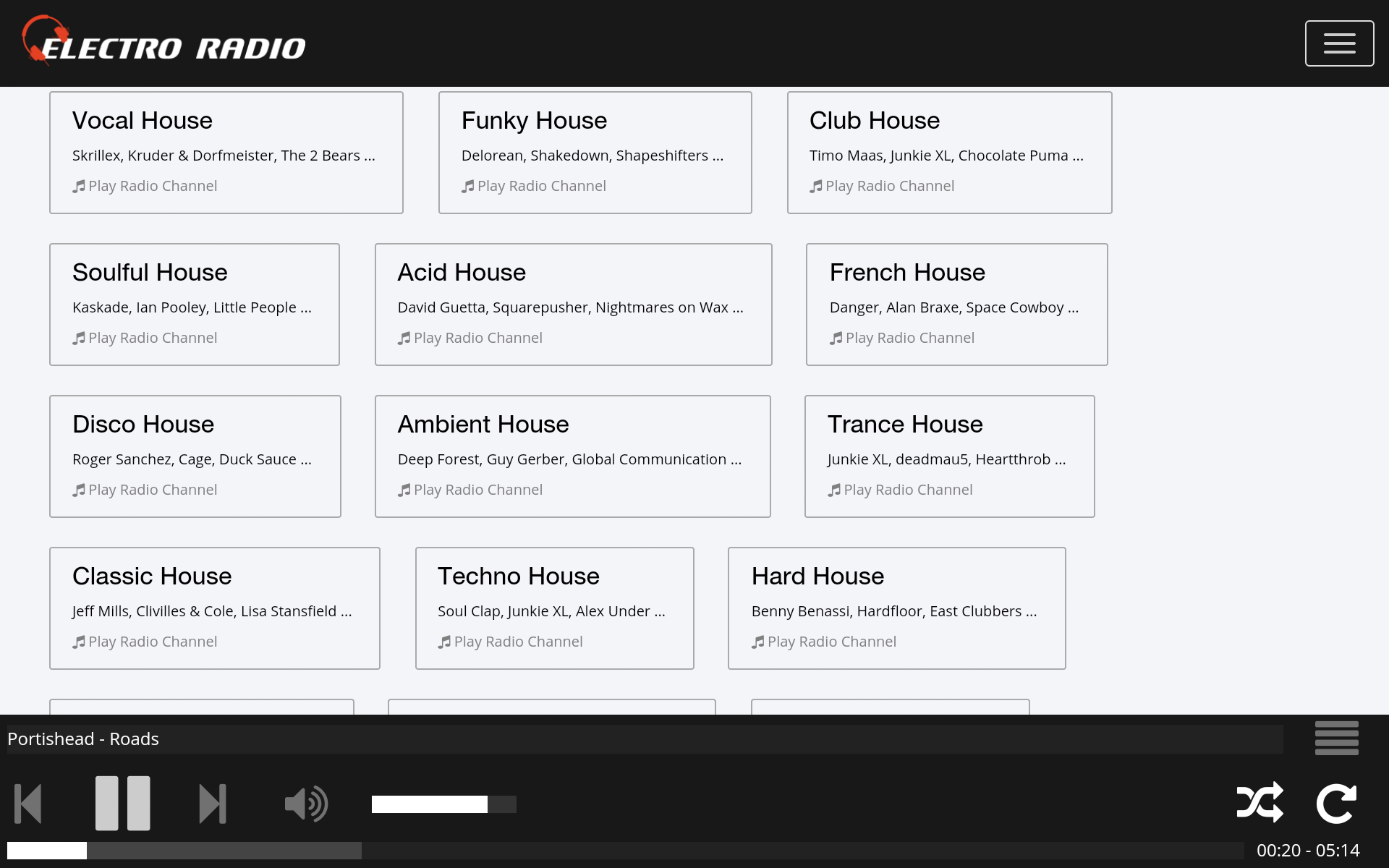Play Club House radio channel

tap(882, 186)
